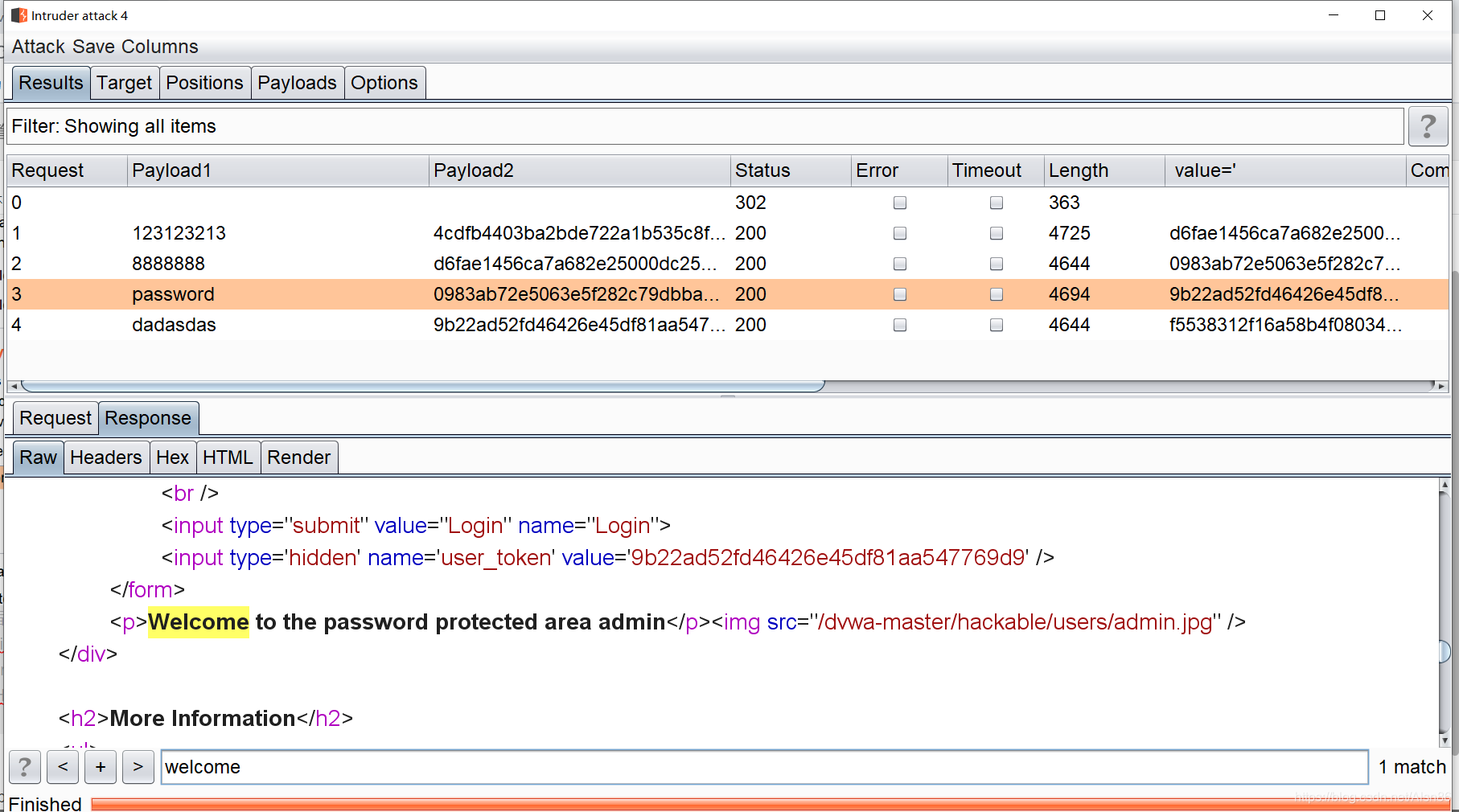Click the length value 4694
The image size is (1459, 812).
(1069, 294)
